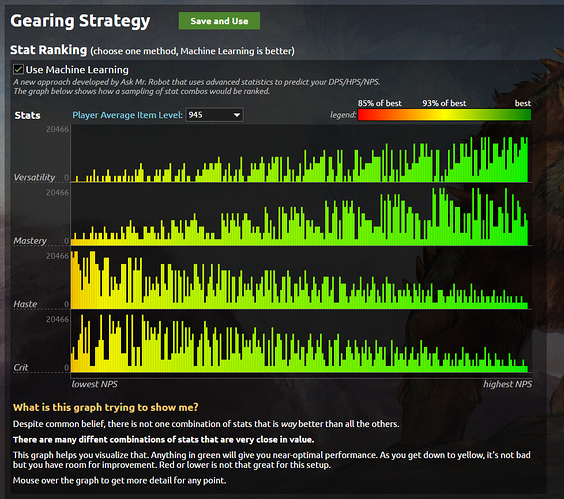Click the Mastery stat label

[x=30, y=241]
